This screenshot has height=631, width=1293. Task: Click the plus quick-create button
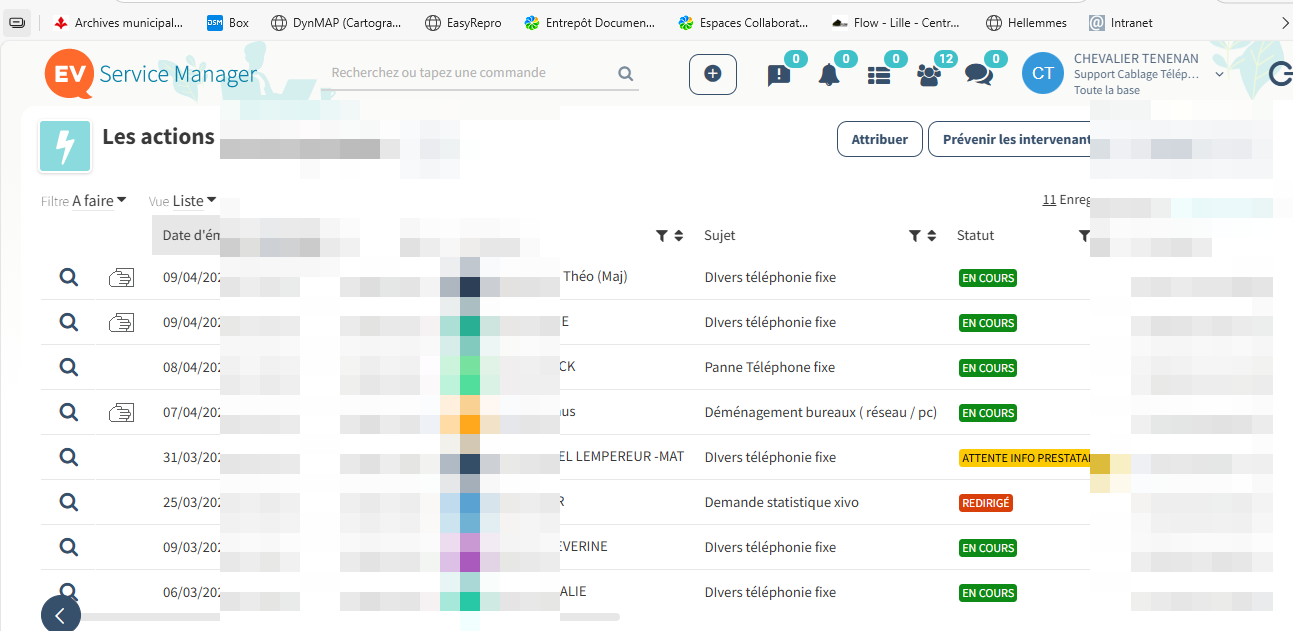tap(713, 74)
